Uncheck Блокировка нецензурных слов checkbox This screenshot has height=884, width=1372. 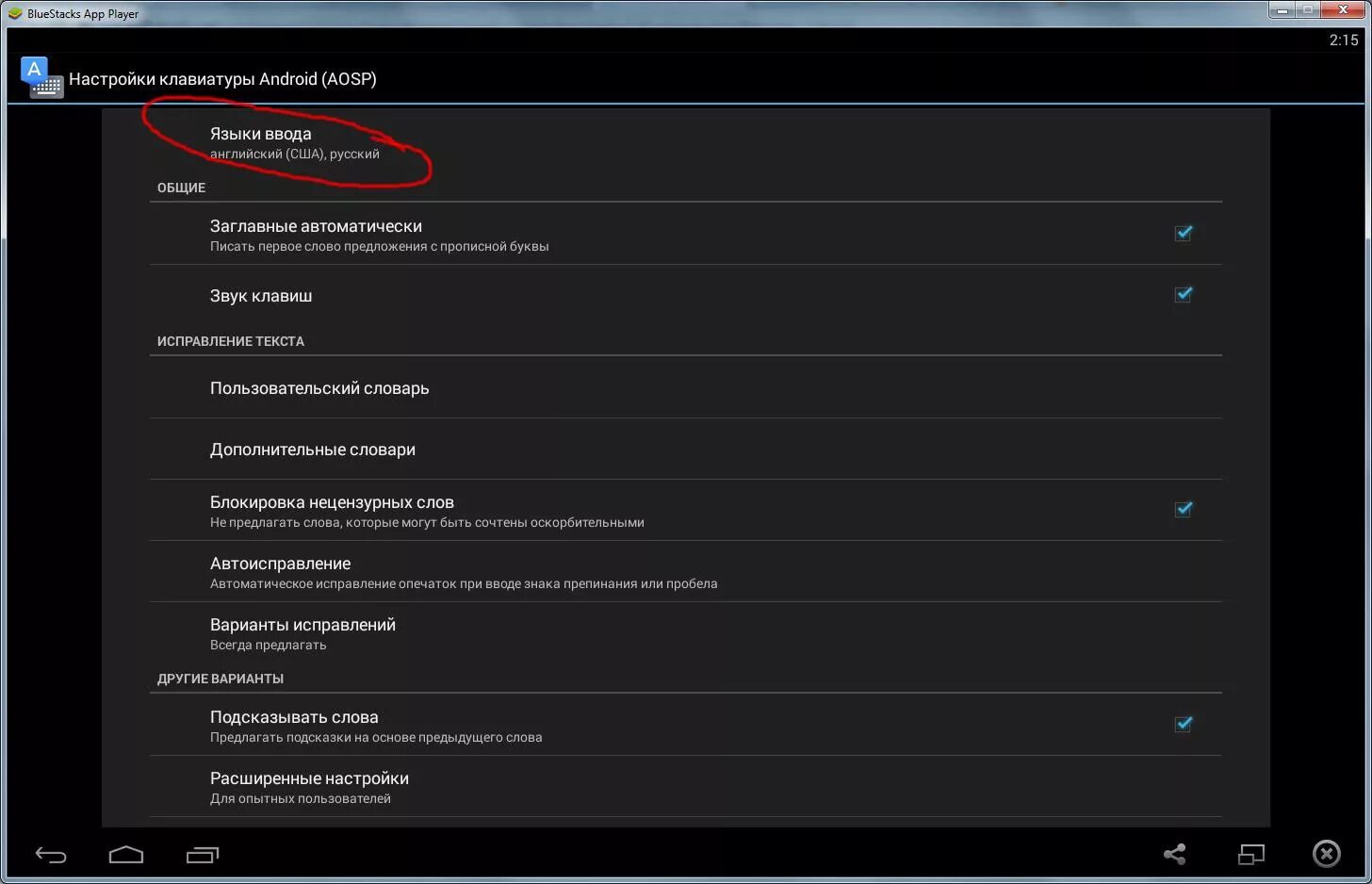point(1184,510)
